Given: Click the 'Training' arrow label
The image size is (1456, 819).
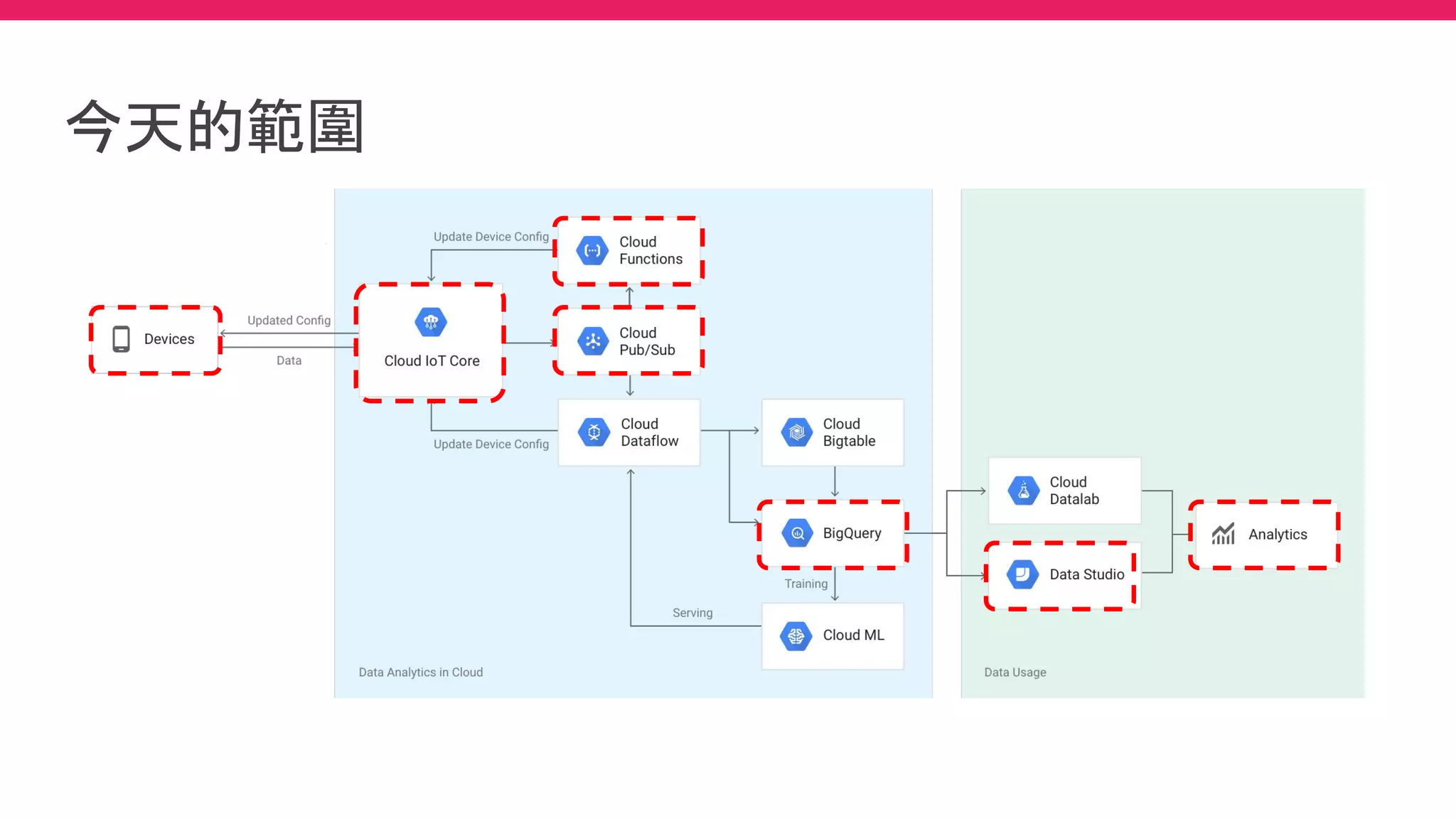Looking at the screenshot, I should coord(805,584).
